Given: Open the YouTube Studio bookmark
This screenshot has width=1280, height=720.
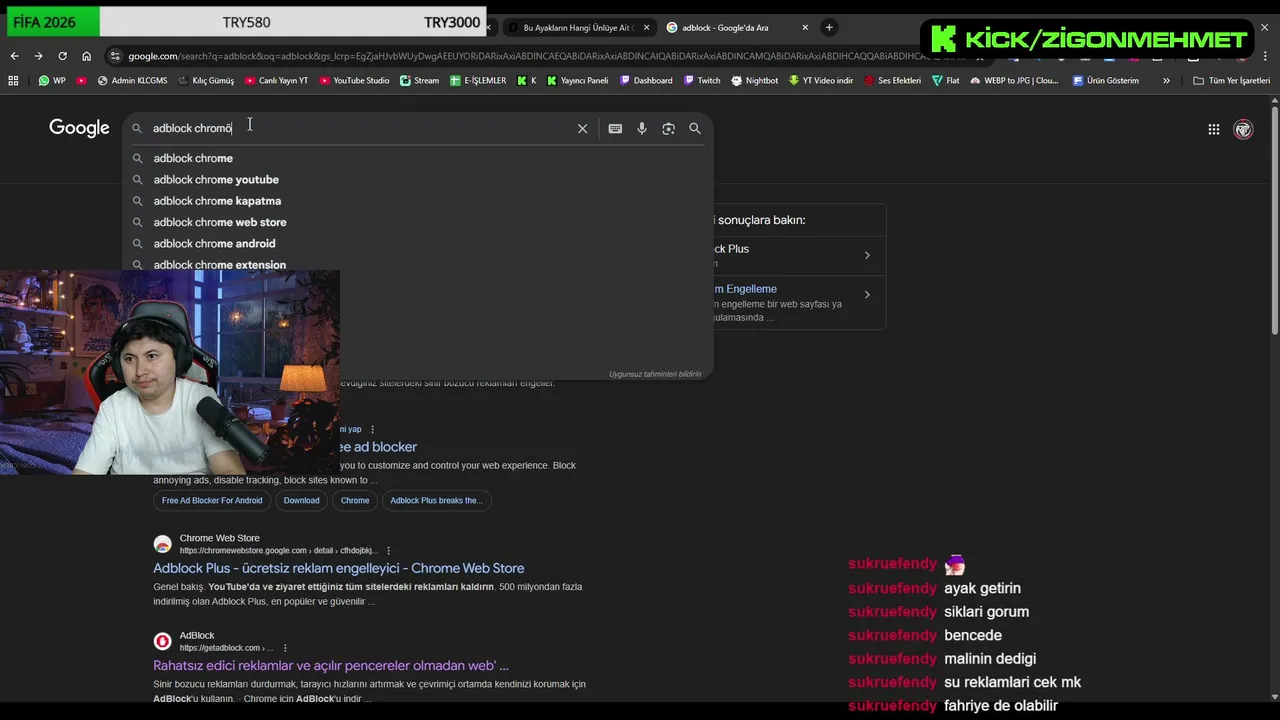Looking at the screenshot, I should pos(354,80).
